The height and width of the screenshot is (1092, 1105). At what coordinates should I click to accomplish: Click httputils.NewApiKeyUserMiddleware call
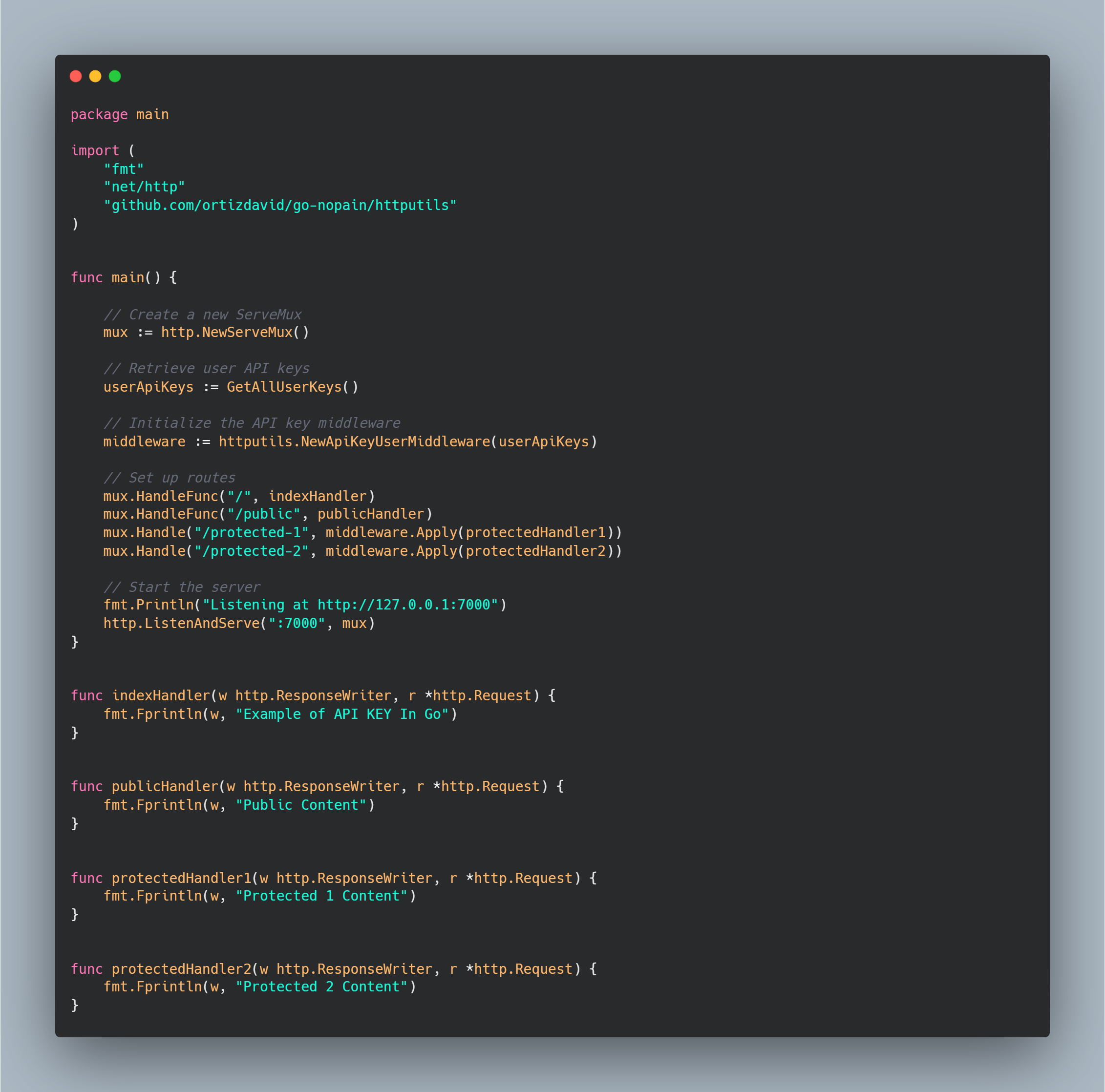pos(355,441)
